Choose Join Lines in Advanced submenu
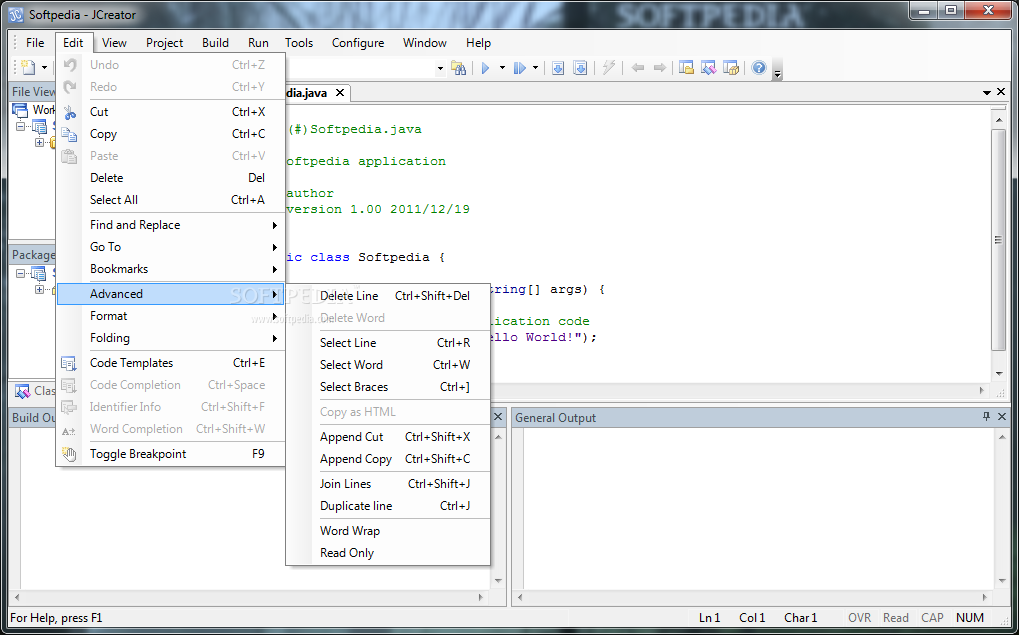The image size is (1019, 635). tap(388, 484)
